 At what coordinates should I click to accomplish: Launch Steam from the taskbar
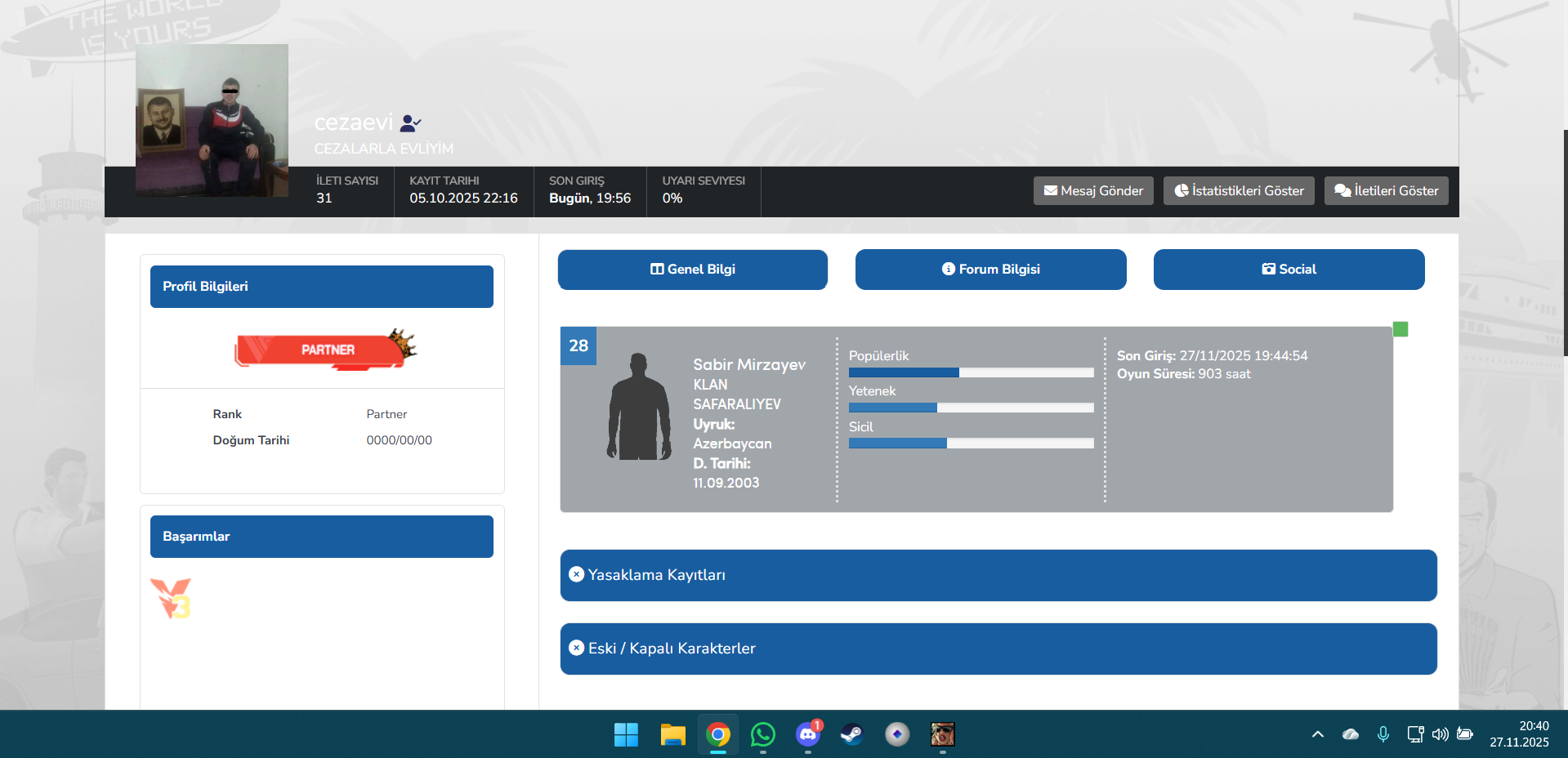coord(851,734)
